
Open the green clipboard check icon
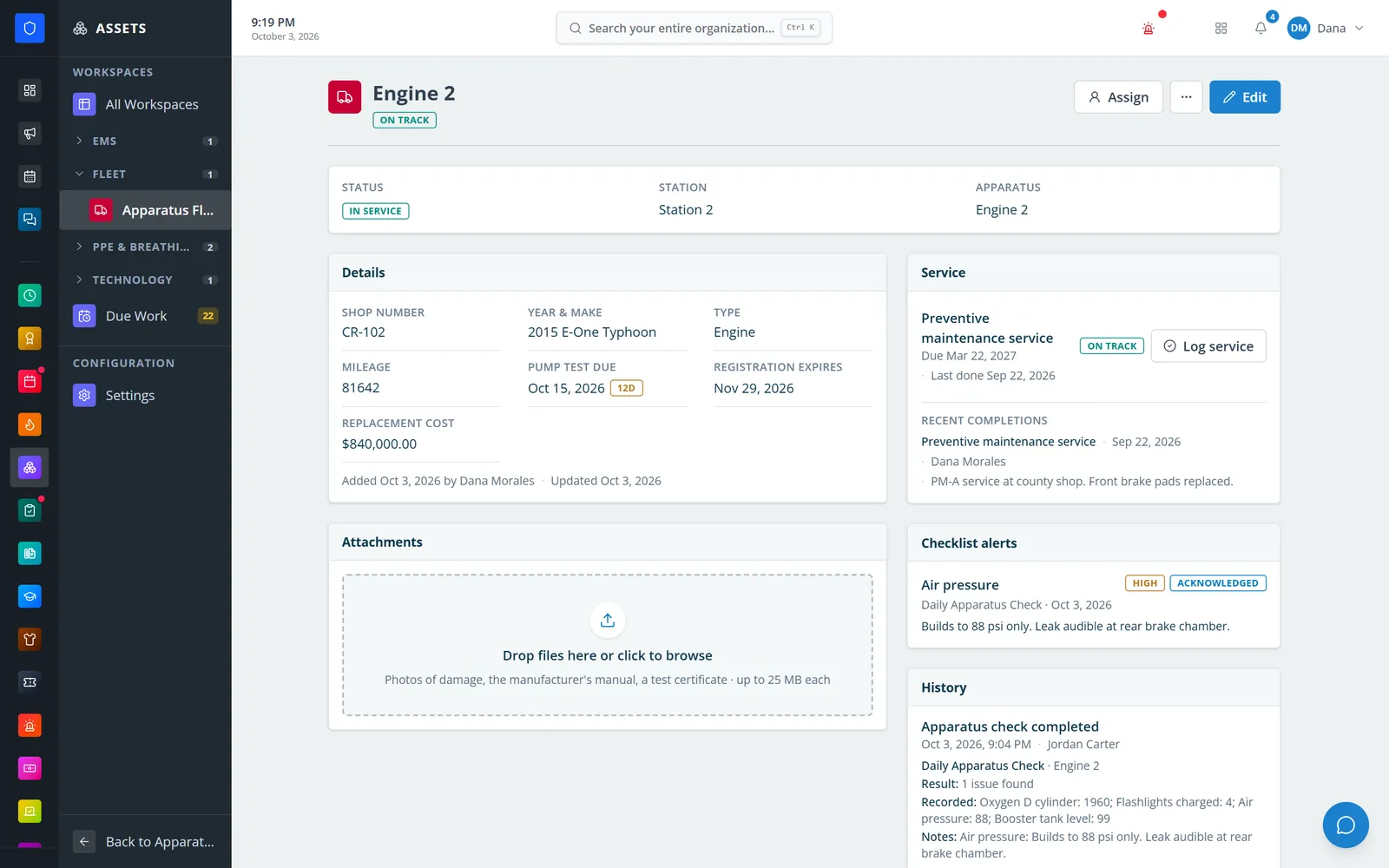[x=30, y=510]
